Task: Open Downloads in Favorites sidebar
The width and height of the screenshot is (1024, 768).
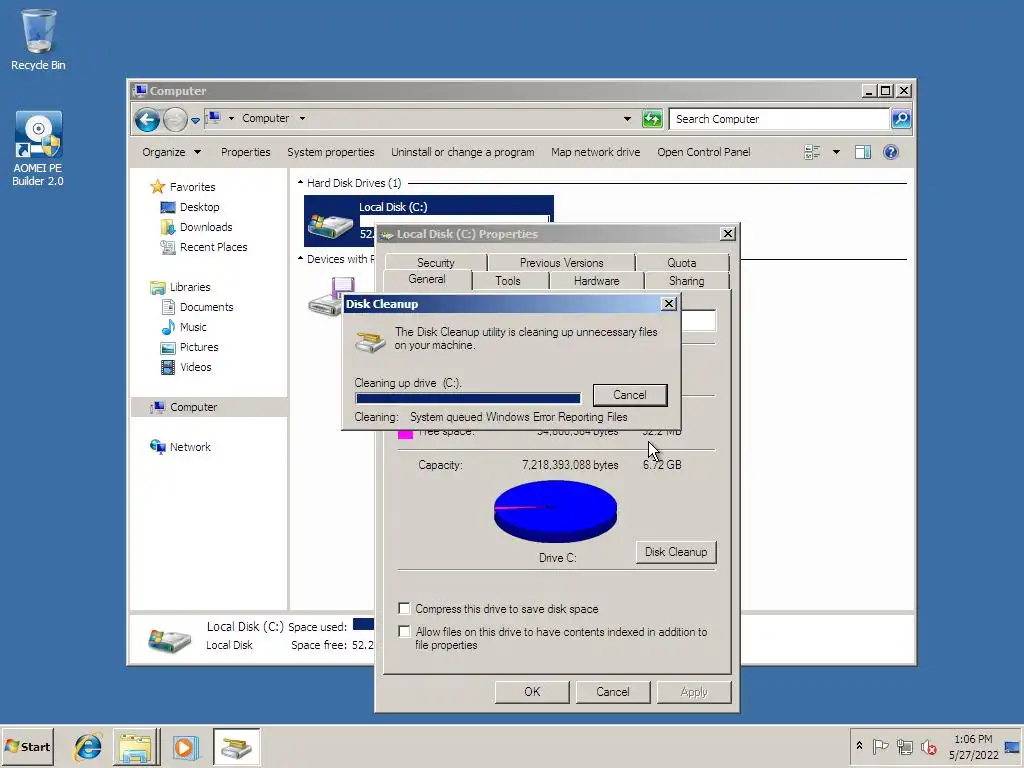Action: pyautogui.click(x=206, y=227)
